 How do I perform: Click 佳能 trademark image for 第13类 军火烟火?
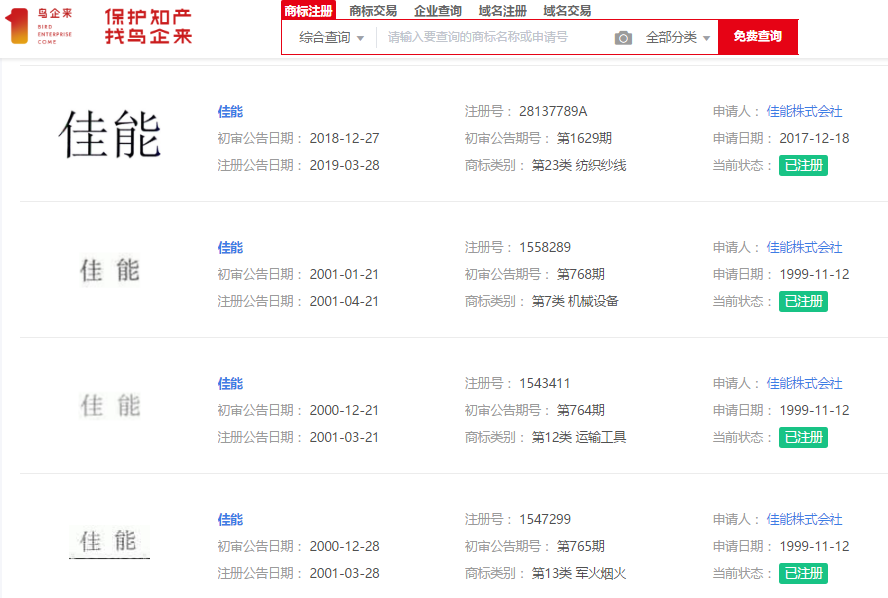pos(109,542)
